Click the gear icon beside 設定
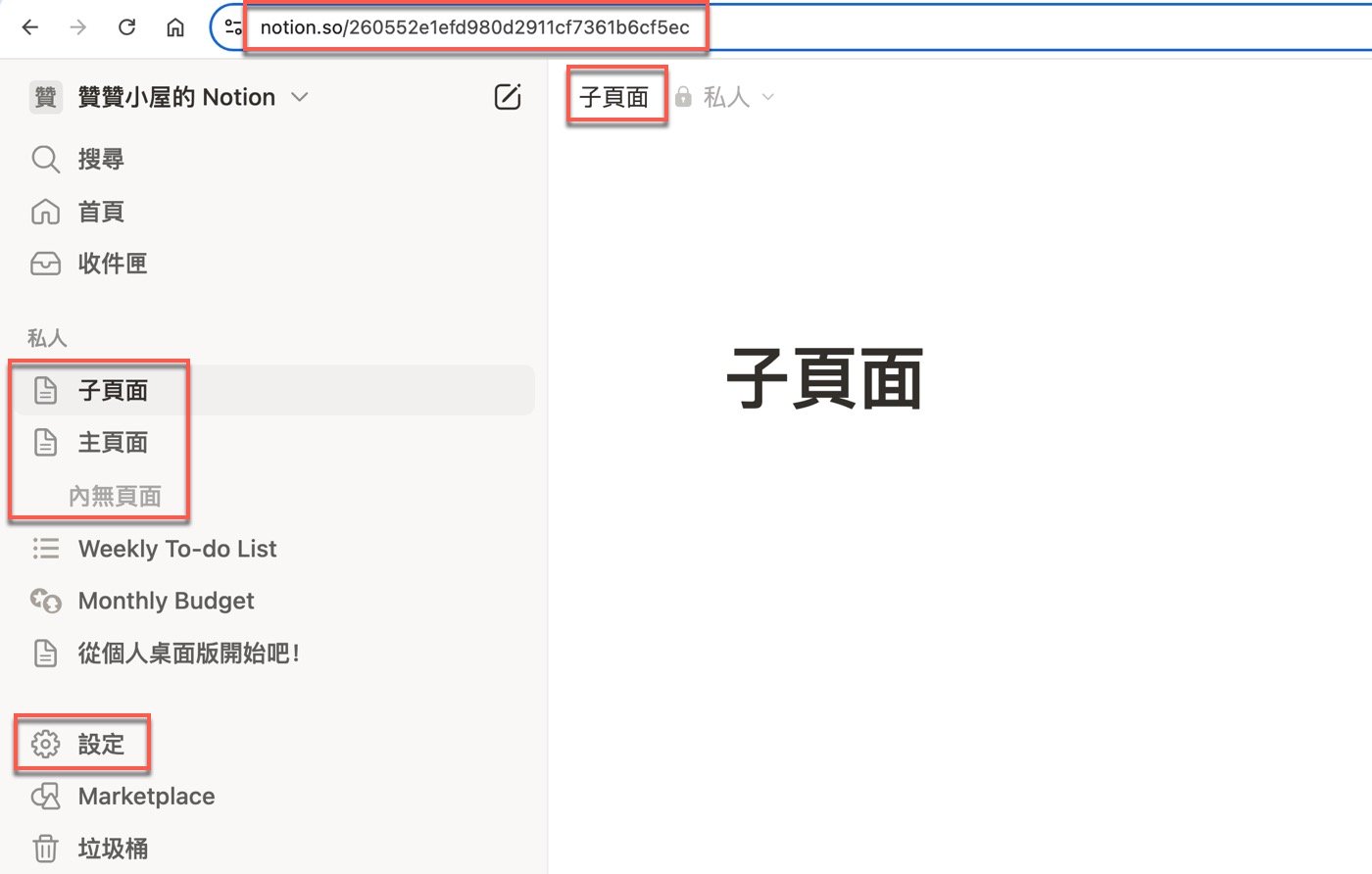The height and width of the screenshot is (874, 1372). coord(45,745)
